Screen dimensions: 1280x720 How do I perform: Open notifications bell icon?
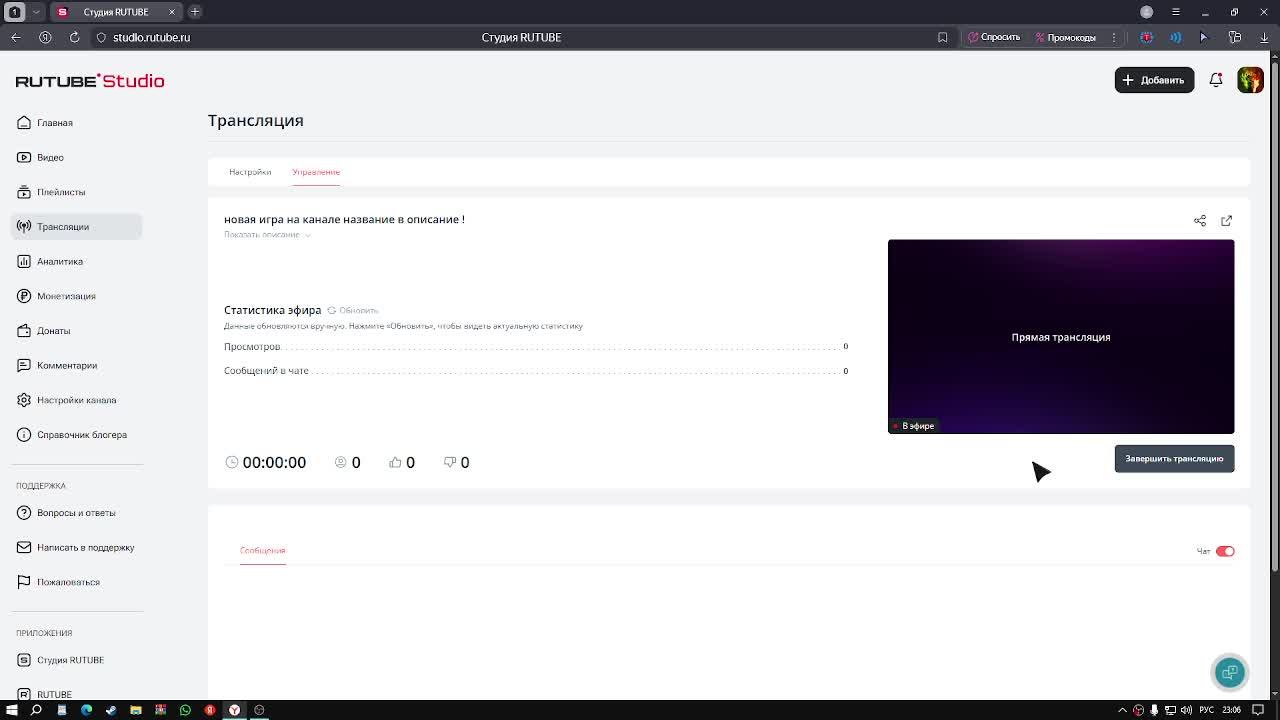click(1216, 80)
